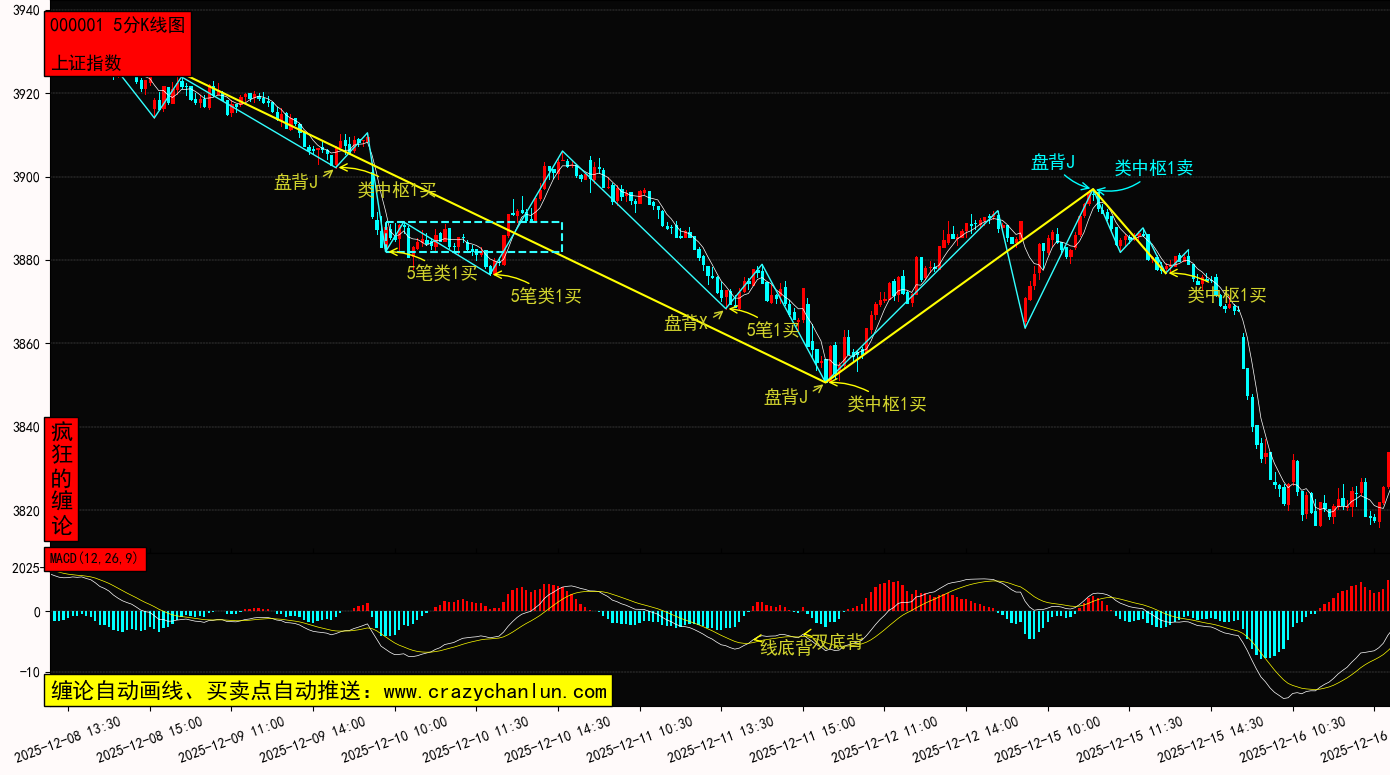Select the 上证指数 index name label
Screen dimensions: 1390x775
pos(86,62)
